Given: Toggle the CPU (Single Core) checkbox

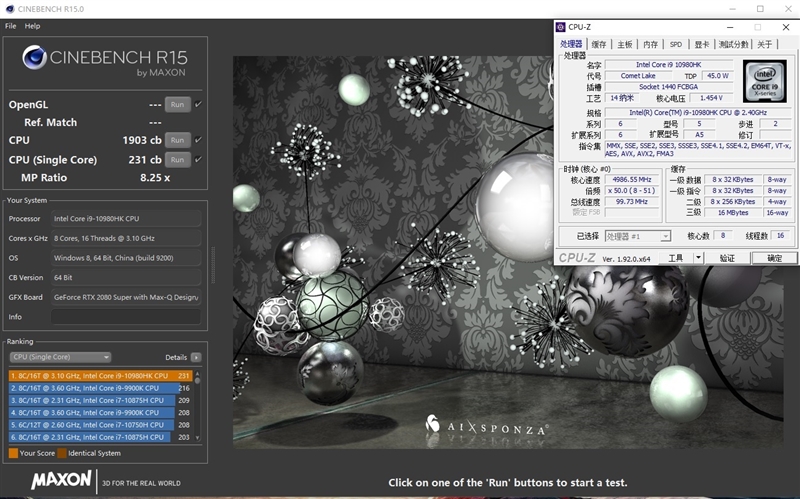Looking at the screenshot, I should click(198, 160).
